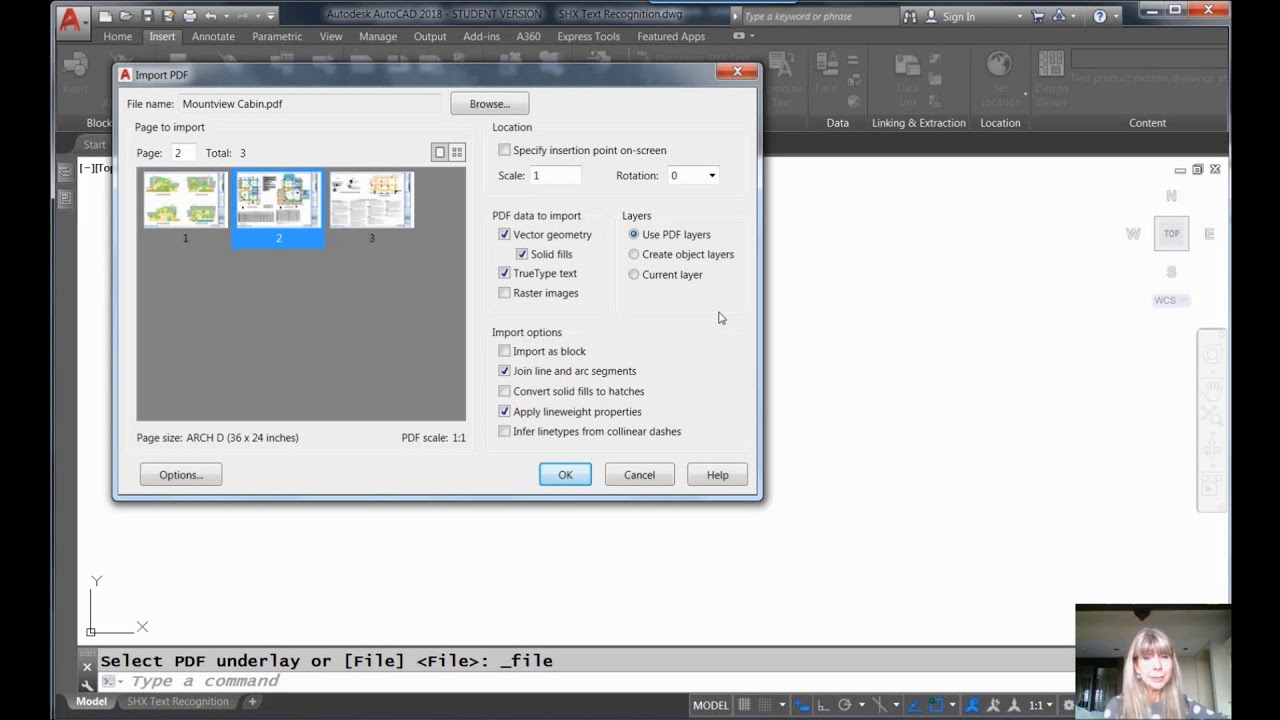Click the New drawing icon in Quick Access toolbar
The height and width of the screenshot is (720, 1280).
tap(105, 16)
